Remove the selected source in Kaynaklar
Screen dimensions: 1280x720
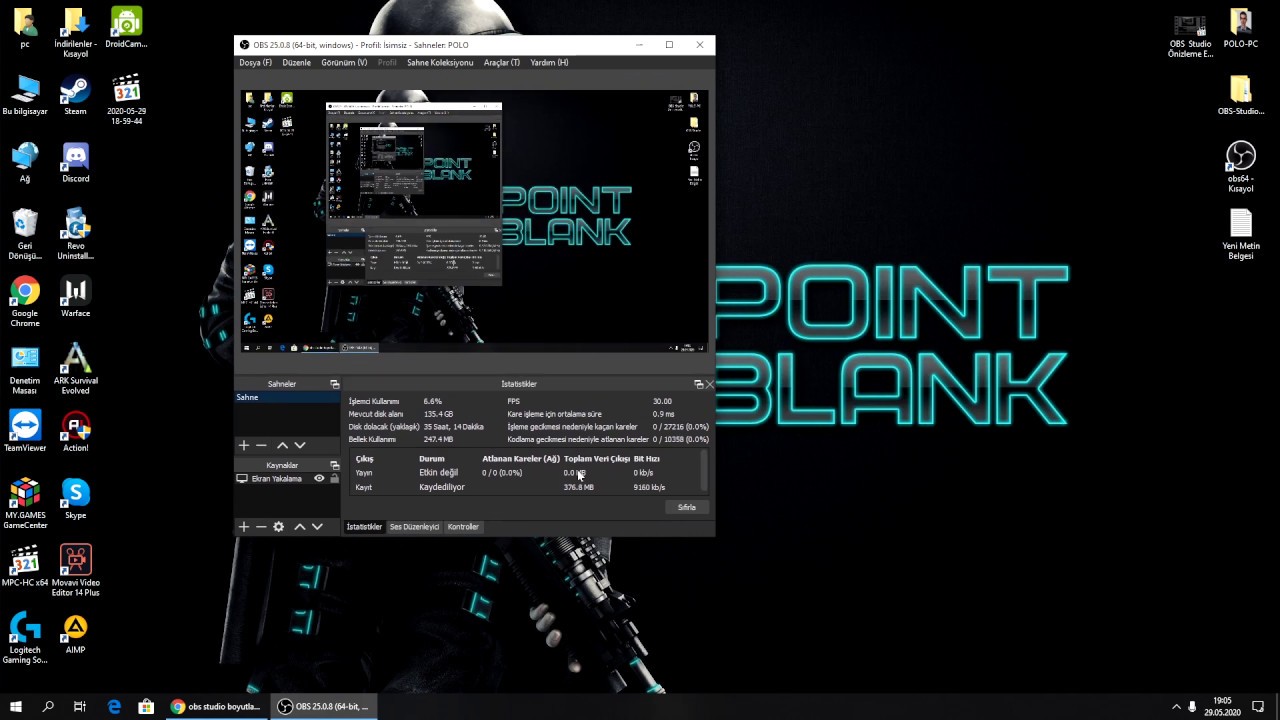261,527
